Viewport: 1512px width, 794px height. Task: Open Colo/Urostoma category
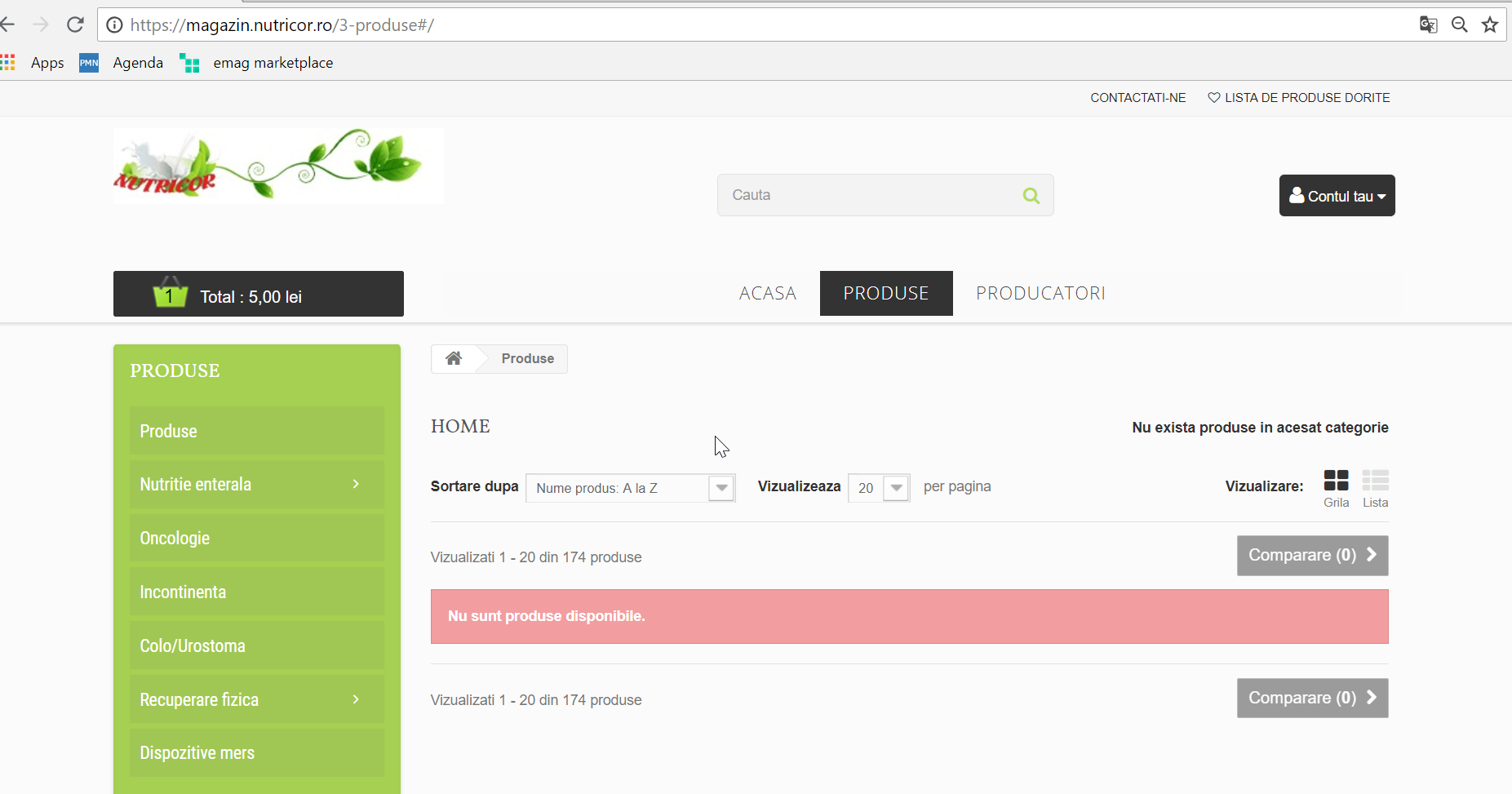point(256,646)
